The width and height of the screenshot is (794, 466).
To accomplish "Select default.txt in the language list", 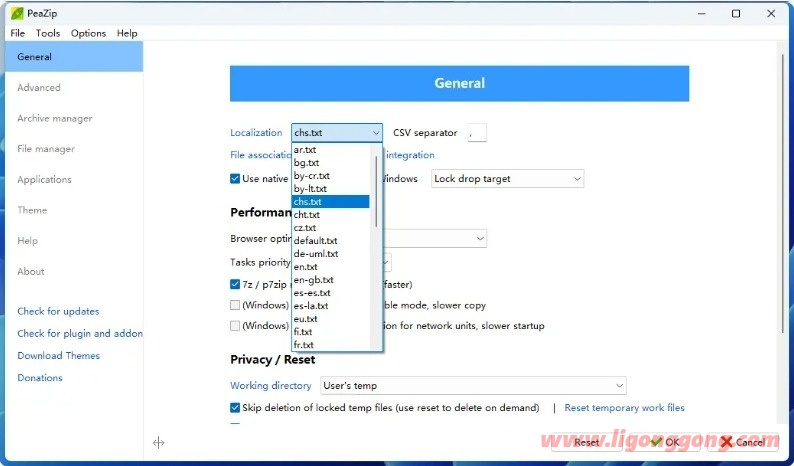I will [x=331, y=241].
